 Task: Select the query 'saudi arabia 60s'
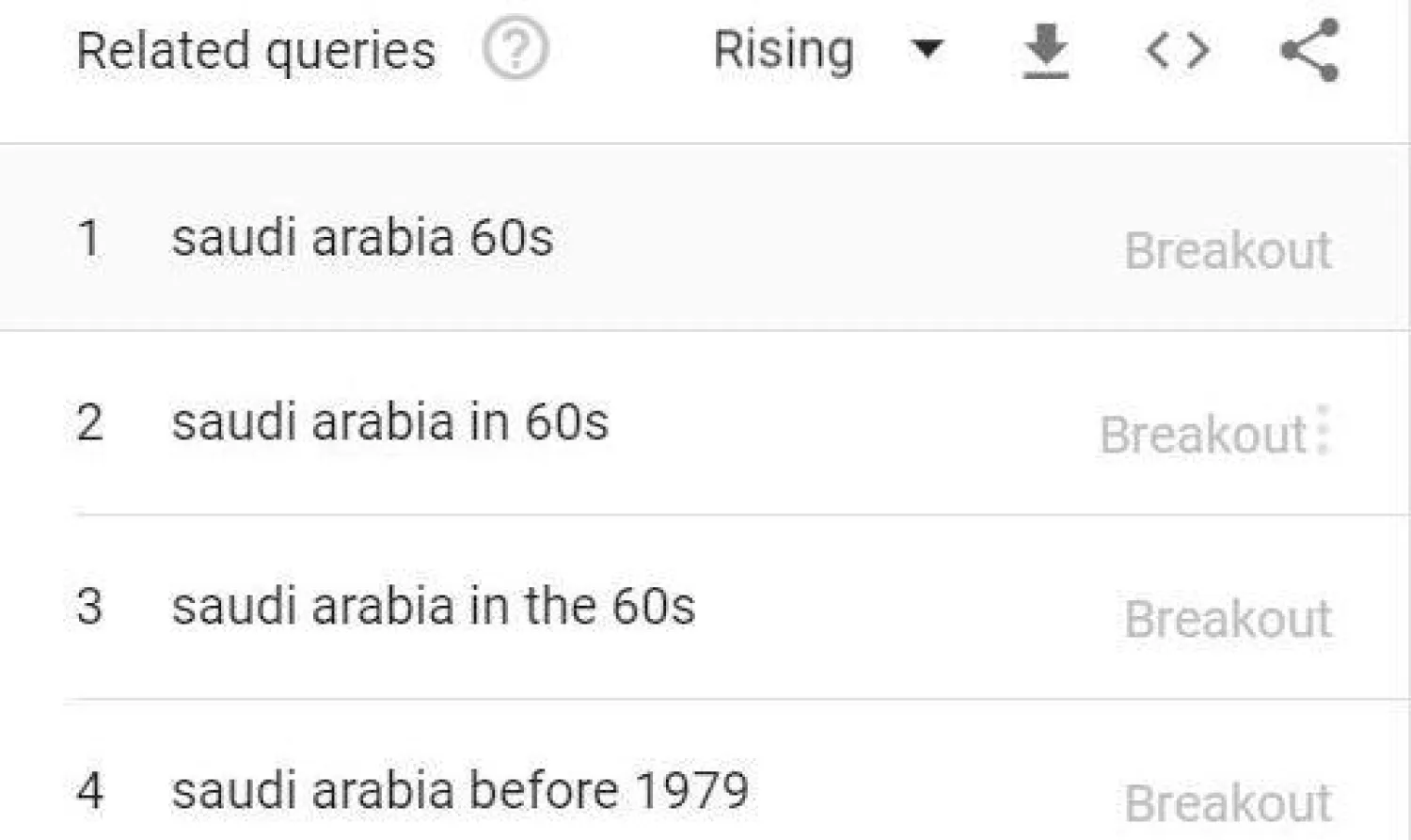pos(363,240)
